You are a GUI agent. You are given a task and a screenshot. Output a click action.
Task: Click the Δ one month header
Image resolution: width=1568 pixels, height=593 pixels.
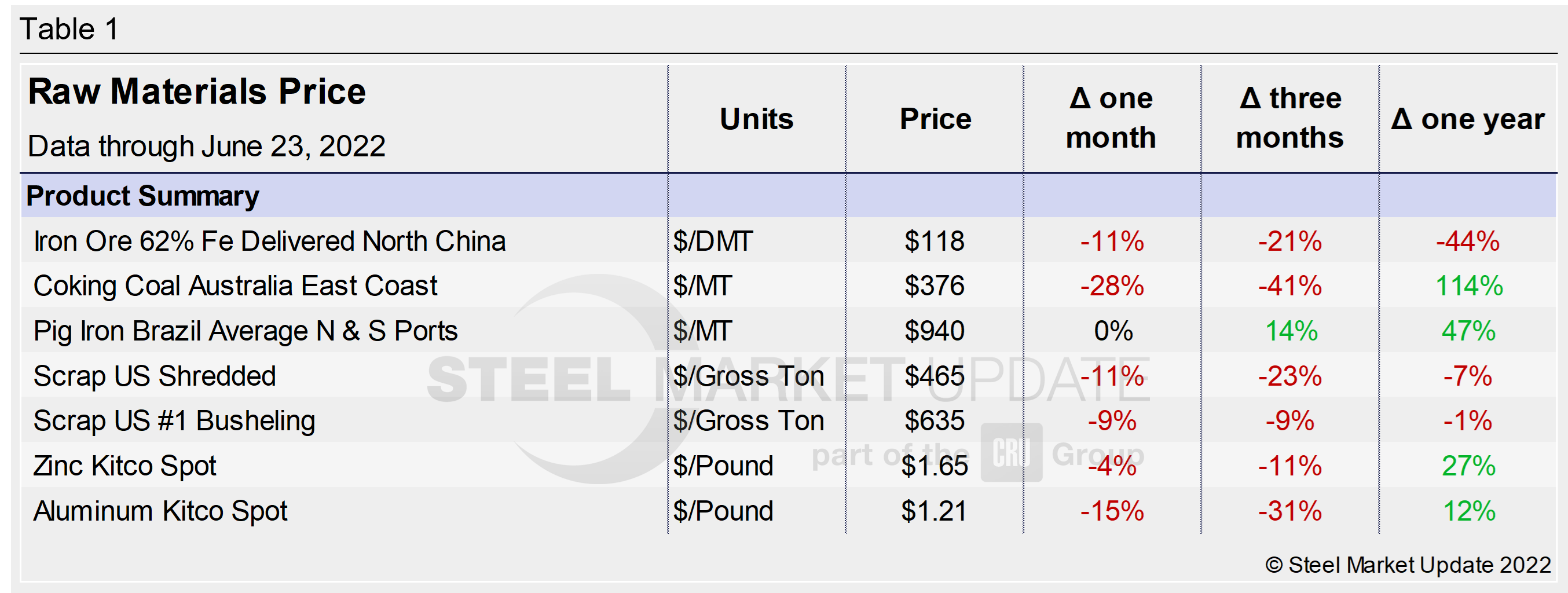1111,118
